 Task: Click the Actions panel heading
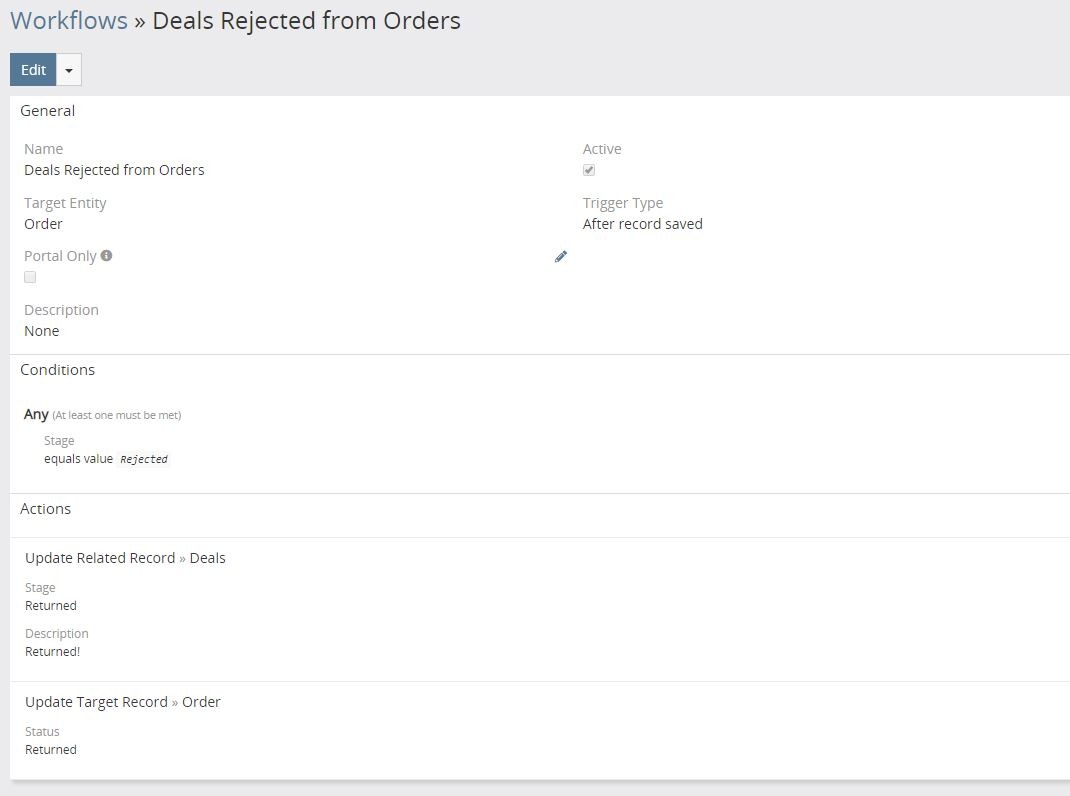pos(45,509)
